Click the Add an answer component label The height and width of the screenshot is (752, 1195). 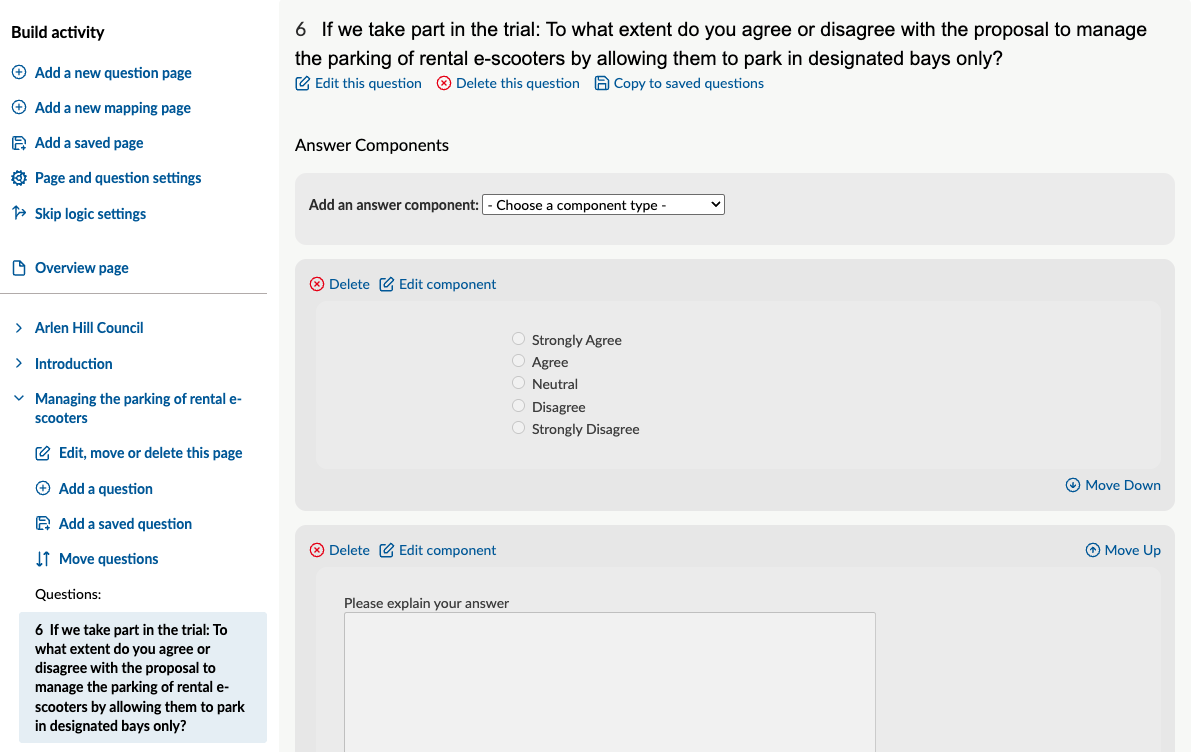point(393,205)
